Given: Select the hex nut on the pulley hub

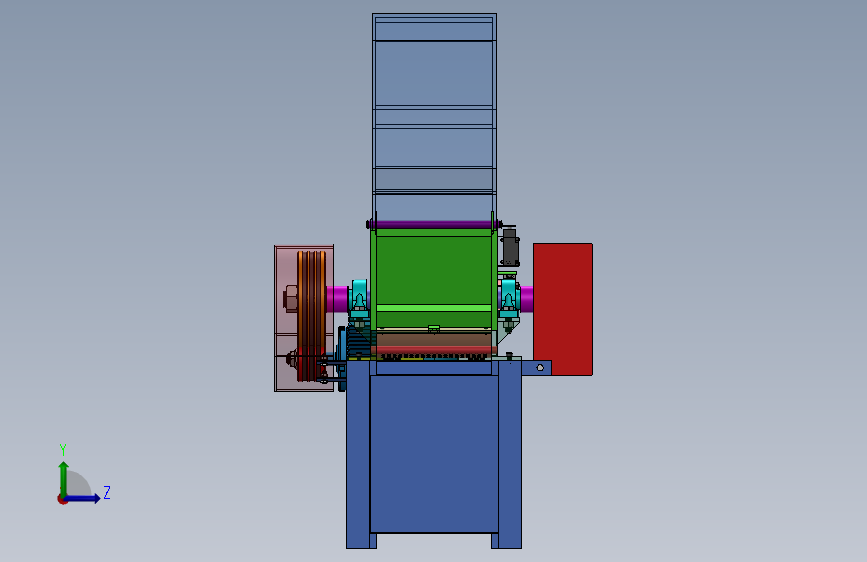Looking at the screenshot, I should click(290, 299).
